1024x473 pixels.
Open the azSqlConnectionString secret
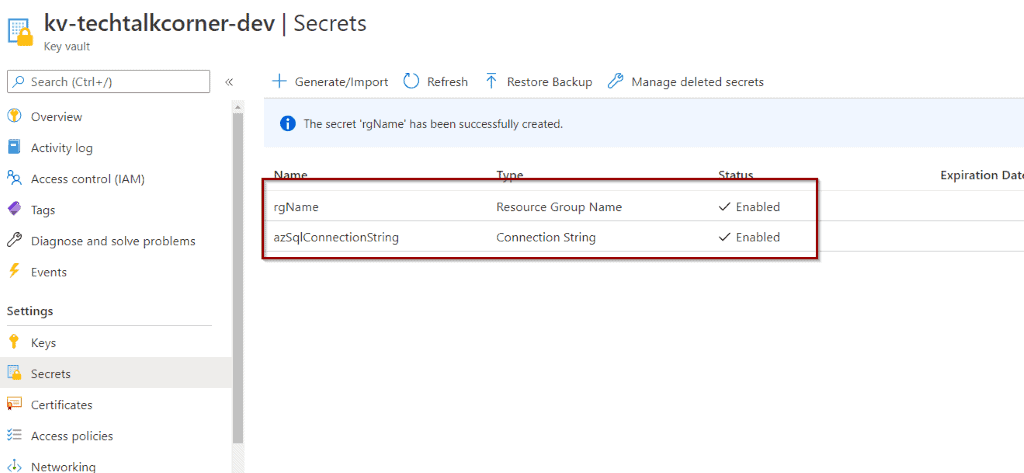point(336,238)
